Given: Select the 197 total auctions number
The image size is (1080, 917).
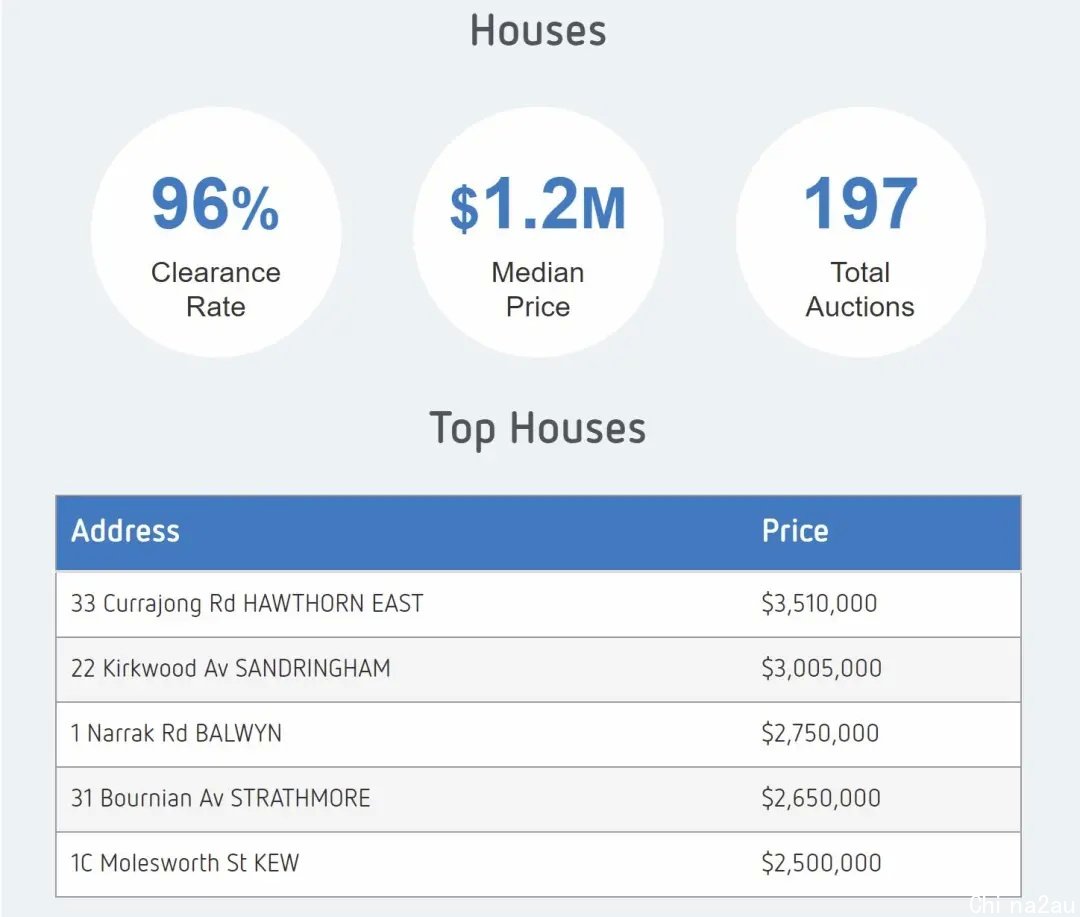Looking at the screenshot, I should [860, 204].
